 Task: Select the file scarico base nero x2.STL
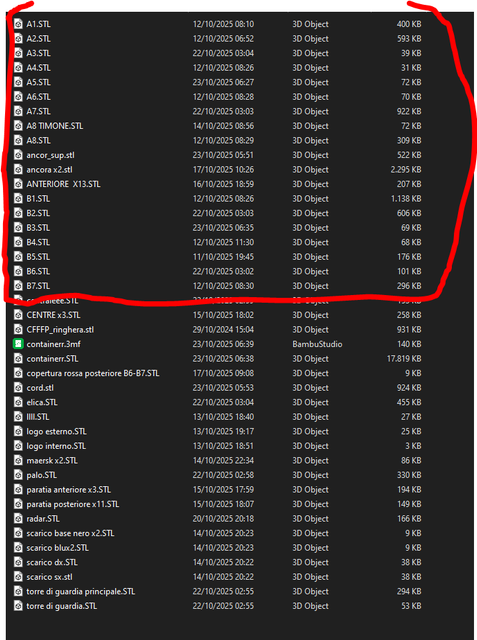pyautogui.click(x=71, y=533)
